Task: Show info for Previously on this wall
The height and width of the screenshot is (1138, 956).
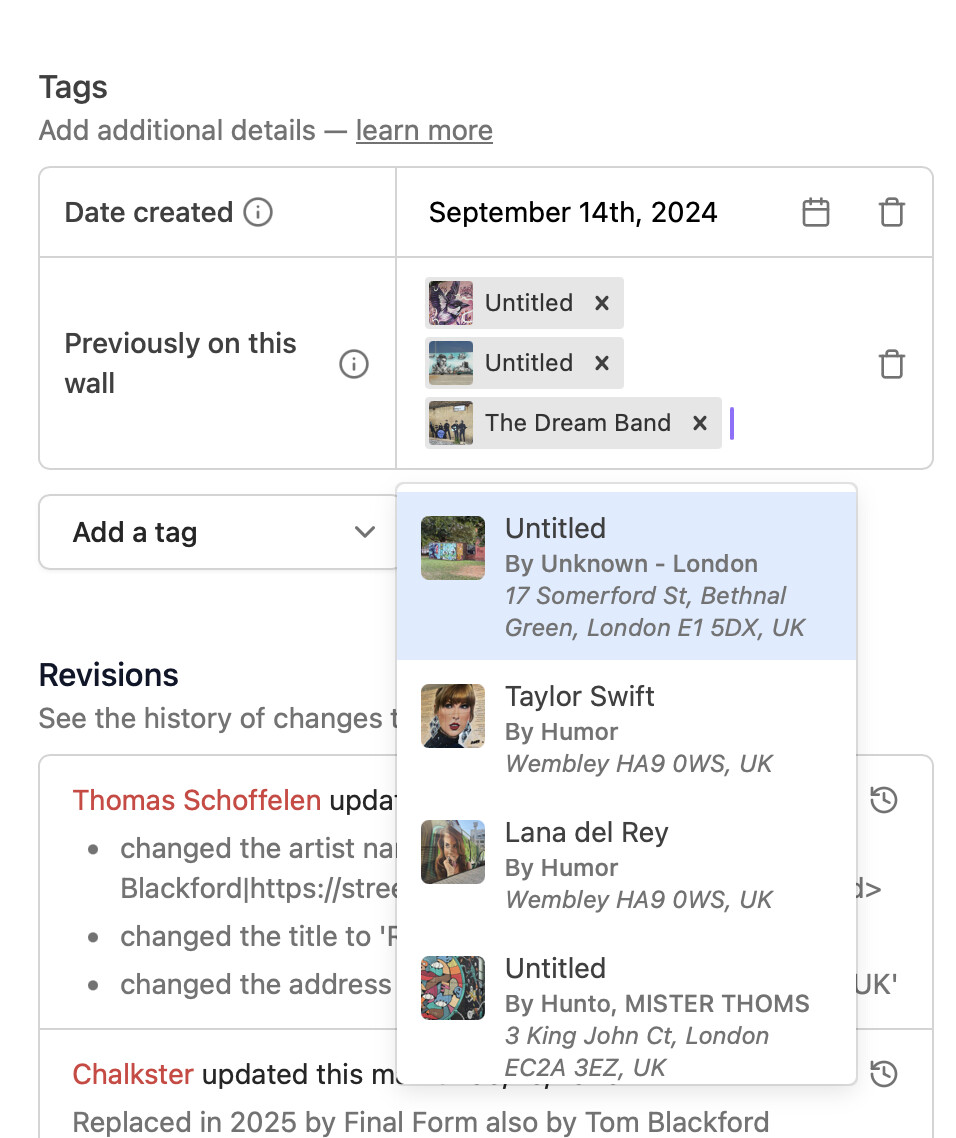Action: click(x=354, y=364)
